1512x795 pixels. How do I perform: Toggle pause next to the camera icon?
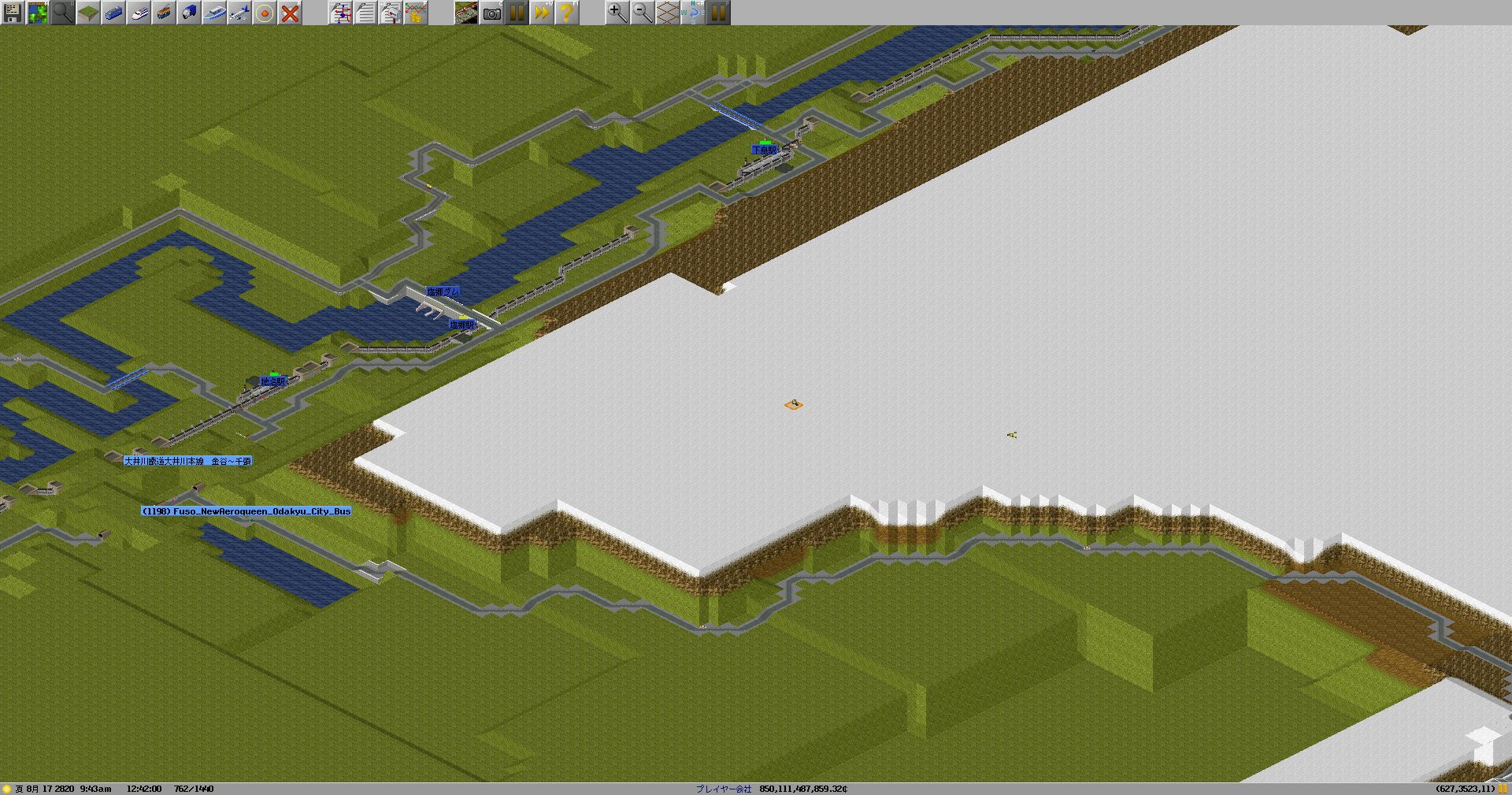point(517,13)
